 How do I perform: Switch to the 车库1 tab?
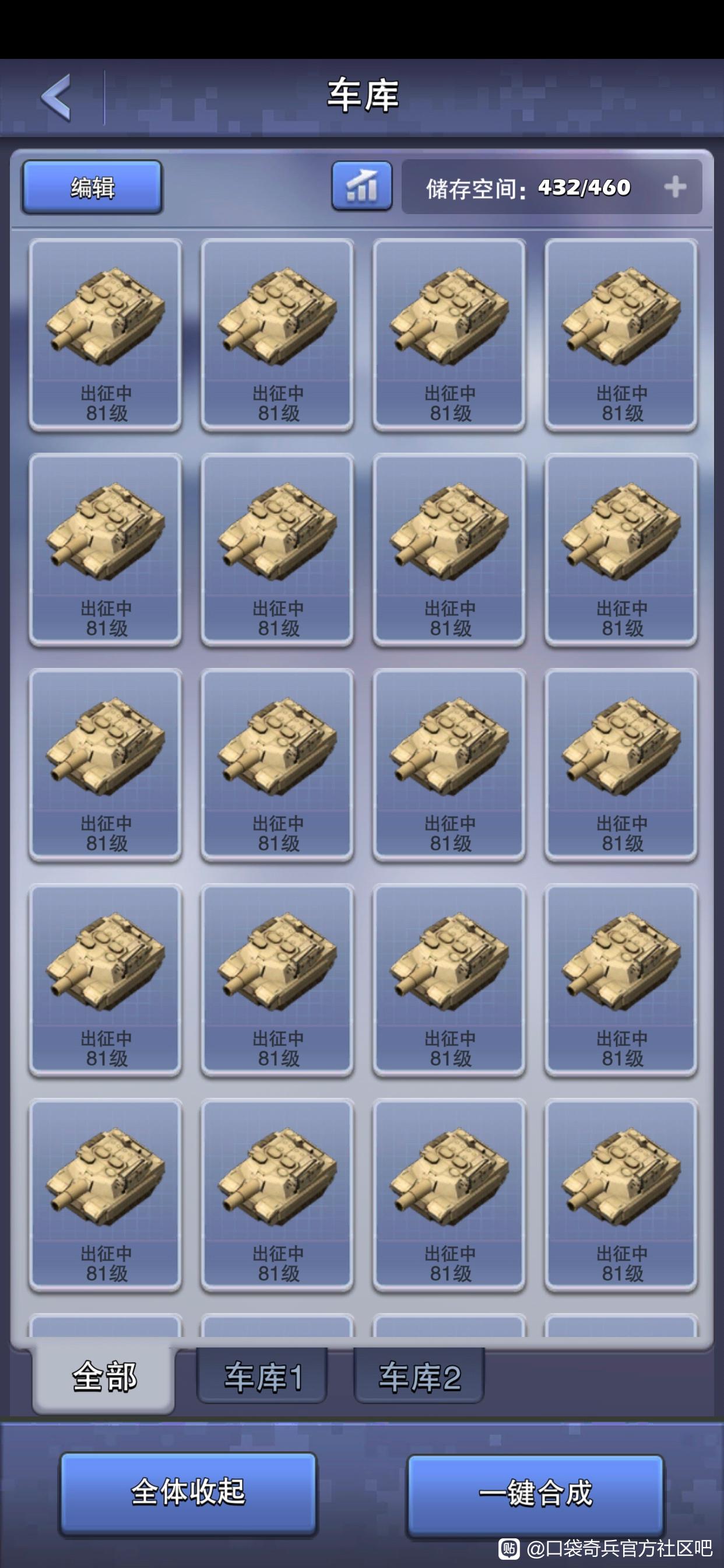262,1377
